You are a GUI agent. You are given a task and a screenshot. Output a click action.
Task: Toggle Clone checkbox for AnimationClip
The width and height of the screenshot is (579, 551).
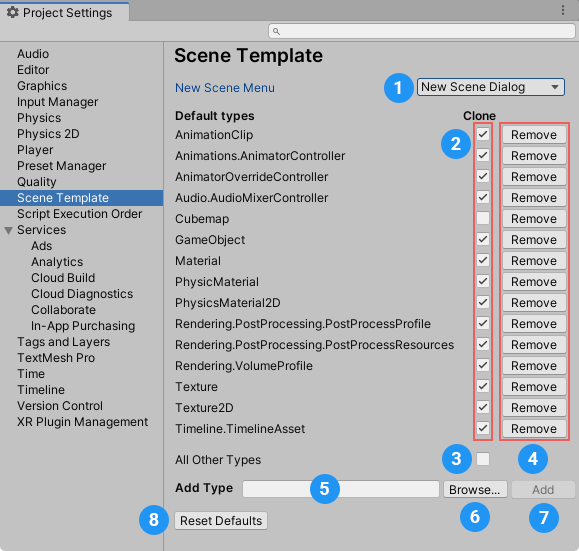pos(483,134)
